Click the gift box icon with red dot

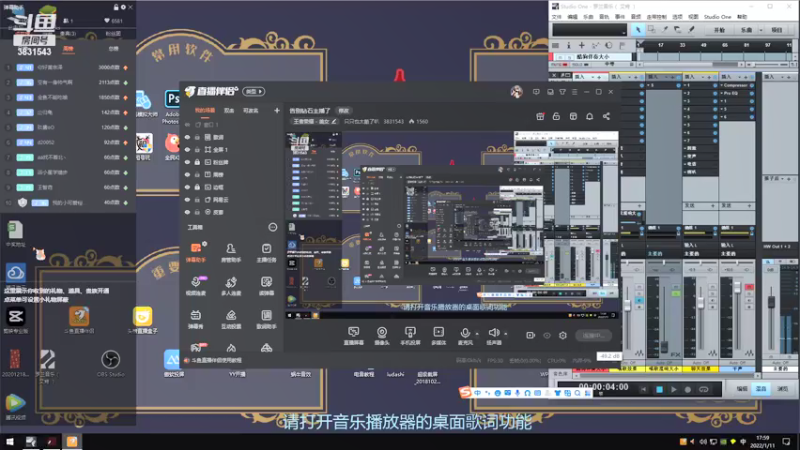540,116
